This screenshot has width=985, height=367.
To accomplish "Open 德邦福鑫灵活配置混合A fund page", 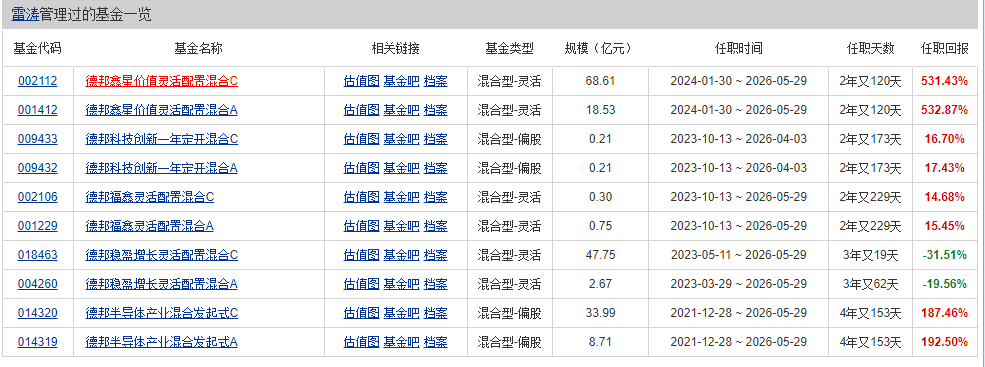I will pyautogui.click(x=150, y=226).
